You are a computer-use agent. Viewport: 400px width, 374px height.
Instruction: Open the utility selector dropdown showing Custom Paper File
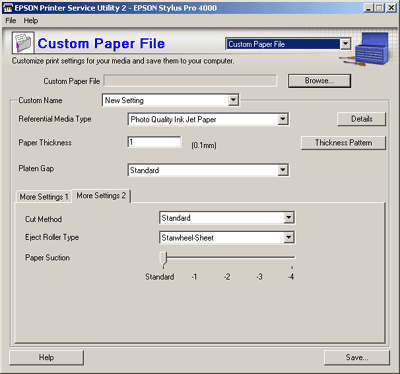coord(288,44)
